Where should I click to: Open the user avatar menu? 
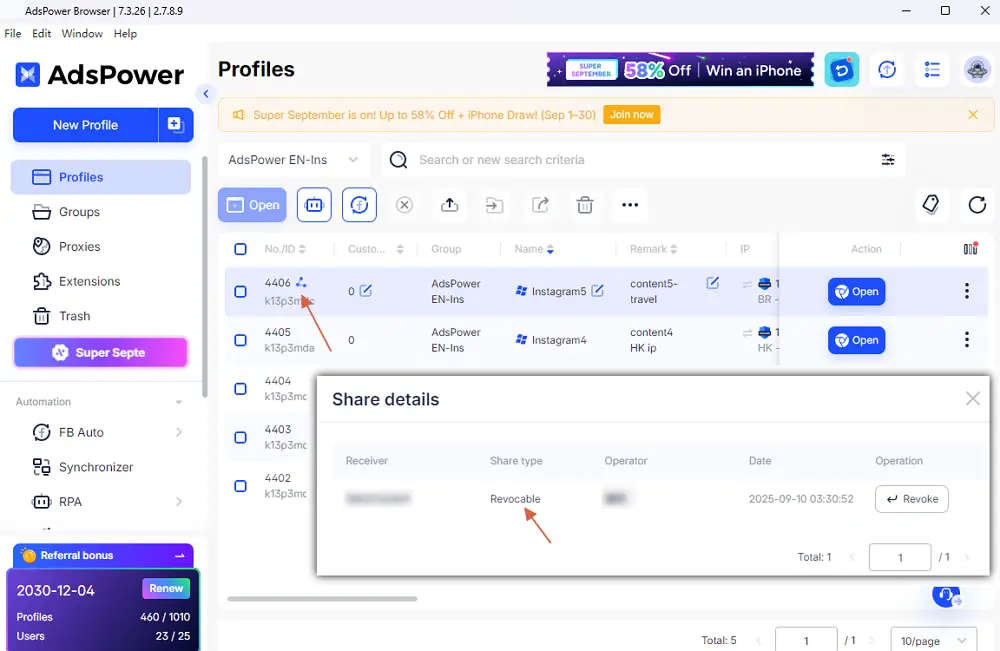coord(977,69)
